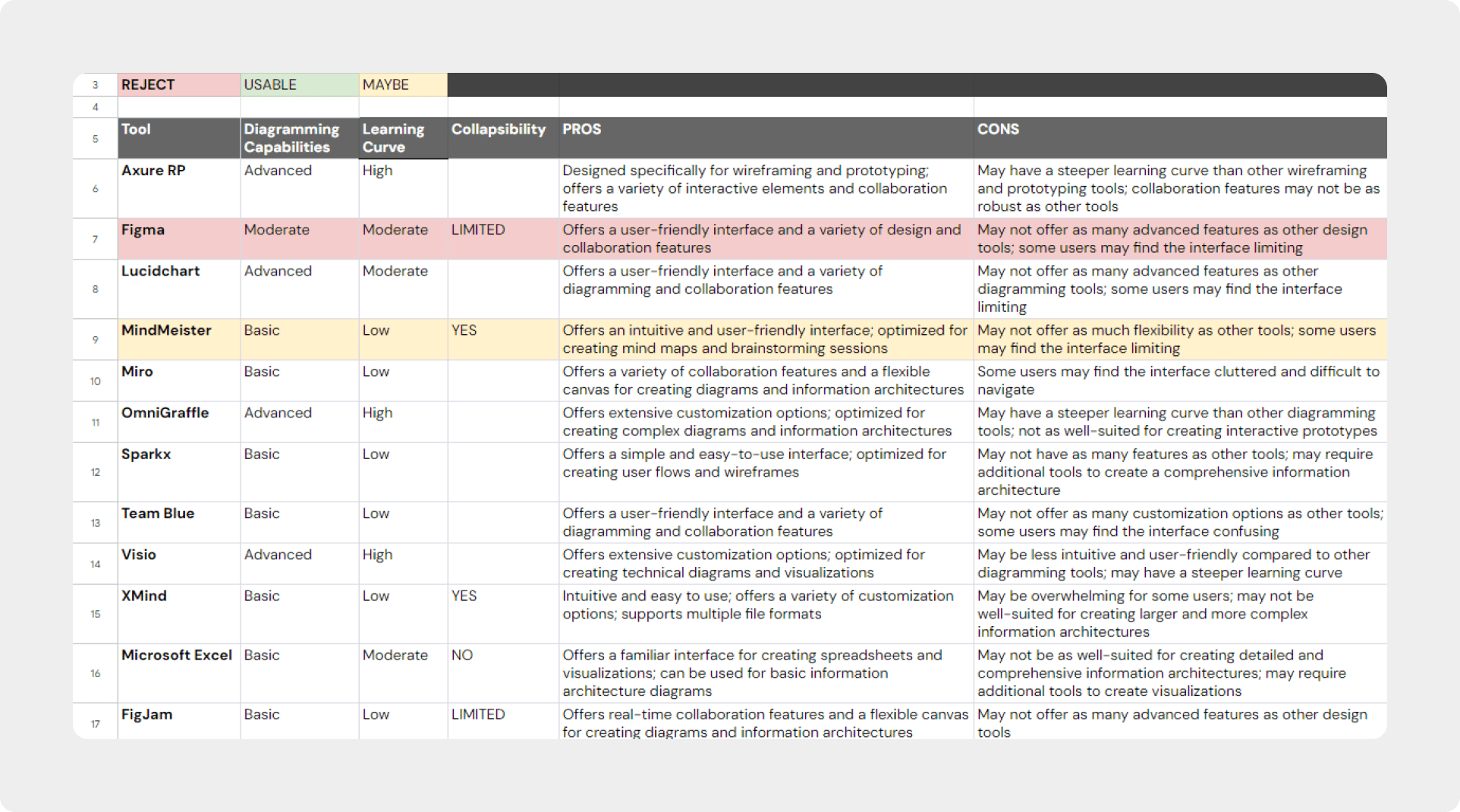
Task: Click MindMeister's YES collapsibility cell
Action: (x=503, y=339)
